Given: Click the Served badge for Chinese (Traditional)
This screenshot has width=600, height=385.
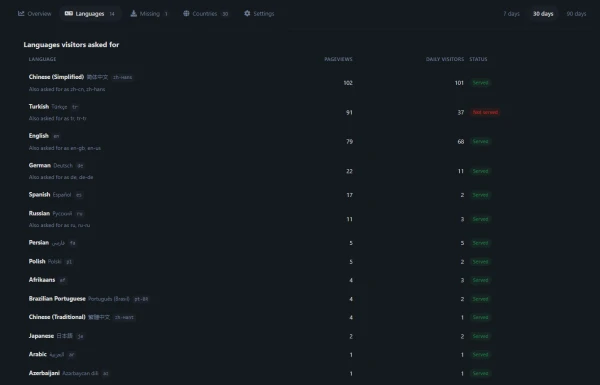Looking at the screenshot, I should [480, 317].
